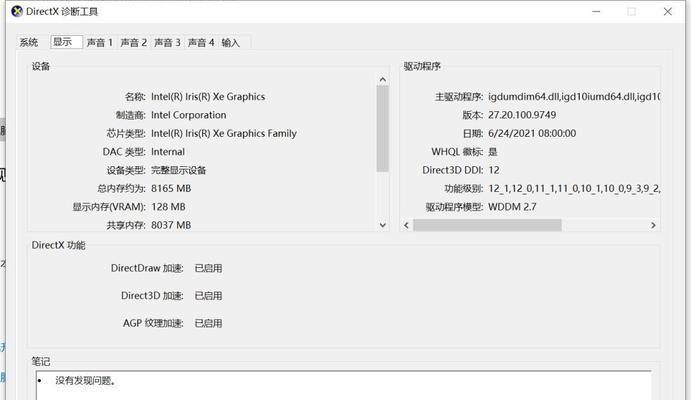Screen dimensions: 691x400
Task: Minimize the DirectX 诊断工具 window
Action: point(596,11)
